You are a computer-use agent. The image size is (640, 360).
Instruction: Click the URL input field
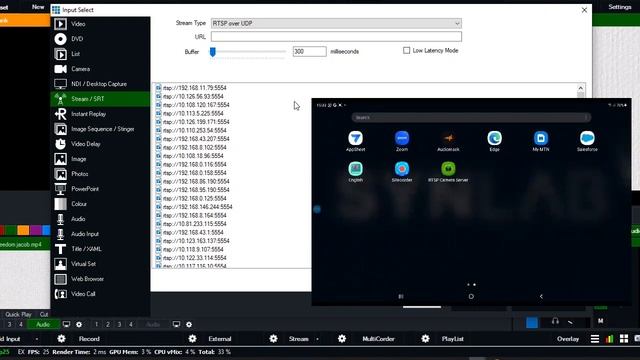[336, 37]
